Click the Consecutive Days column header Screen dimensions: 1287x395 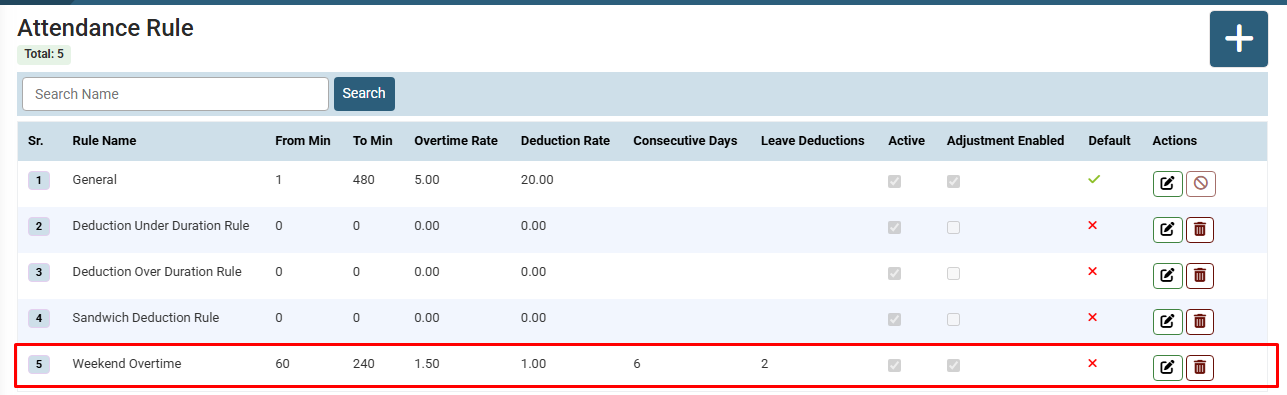[x=685, y=141]
